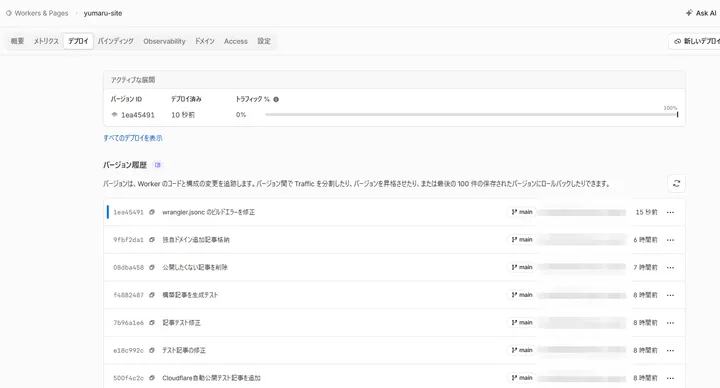Click active version ID 1ea45491
This screenshot has width=720, height=388.
point(138,115)
